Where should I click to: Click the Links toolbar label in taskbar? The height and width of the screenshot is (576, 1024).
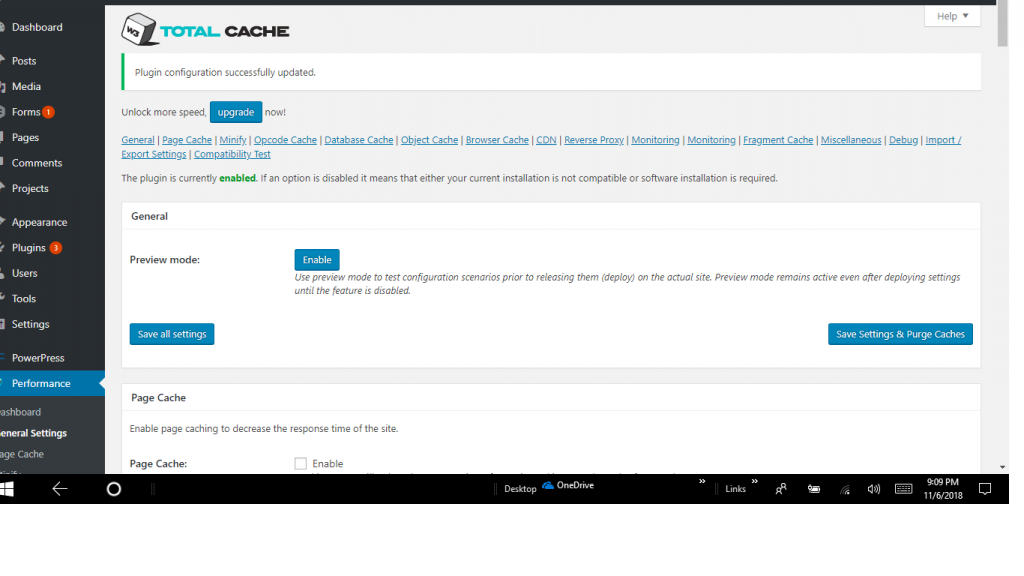tap(735, 489)
